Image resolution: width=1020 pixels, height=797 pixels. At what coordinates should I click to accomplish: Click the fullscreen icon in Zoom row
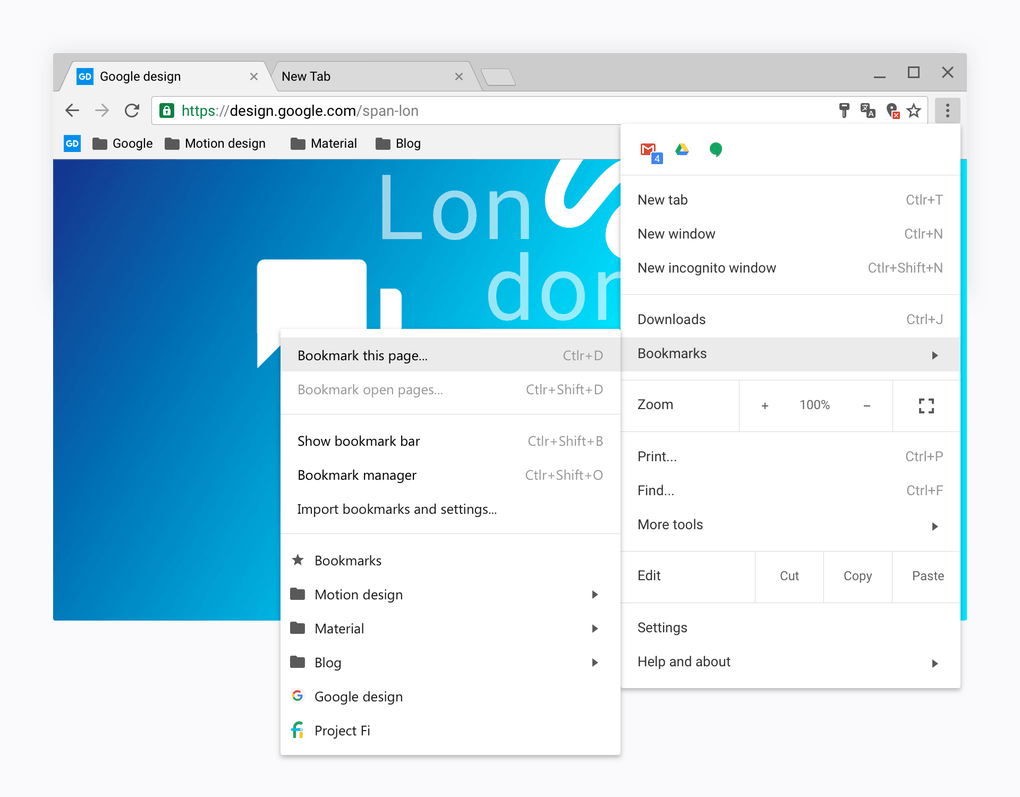coord(926,405)
